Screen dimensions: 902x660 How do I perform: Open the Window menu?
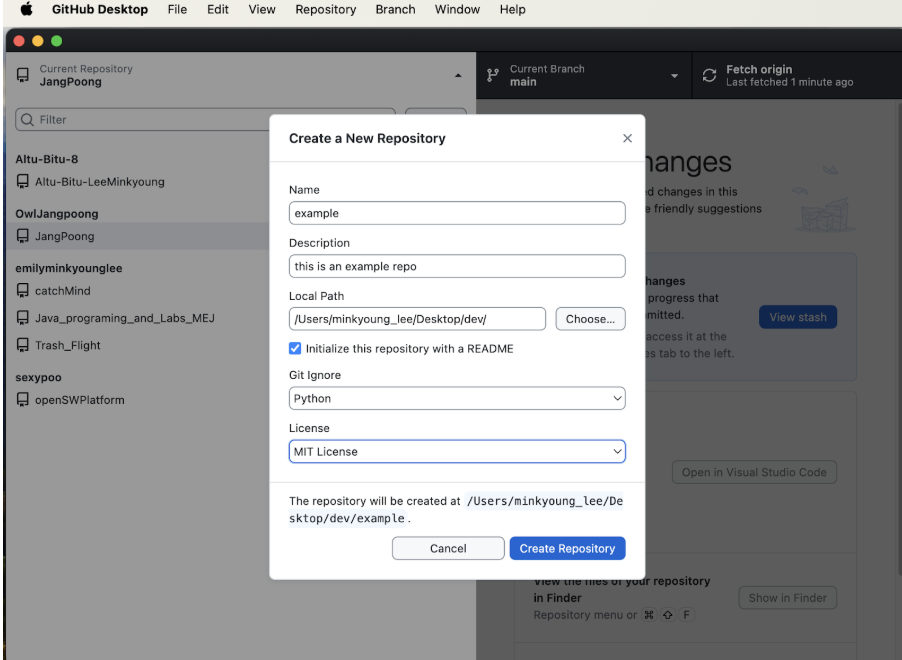pos(457,9)
